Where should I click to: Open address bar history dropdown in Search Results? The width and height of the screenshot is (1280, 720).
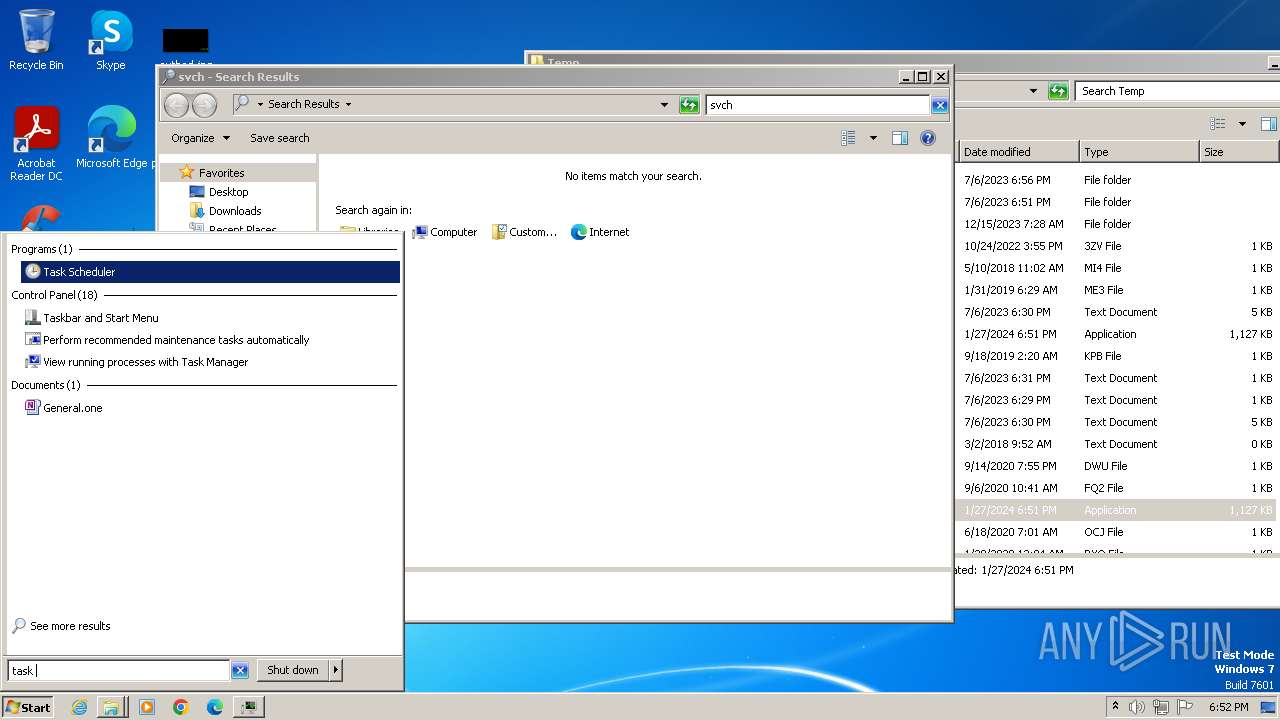pos(664,104)
